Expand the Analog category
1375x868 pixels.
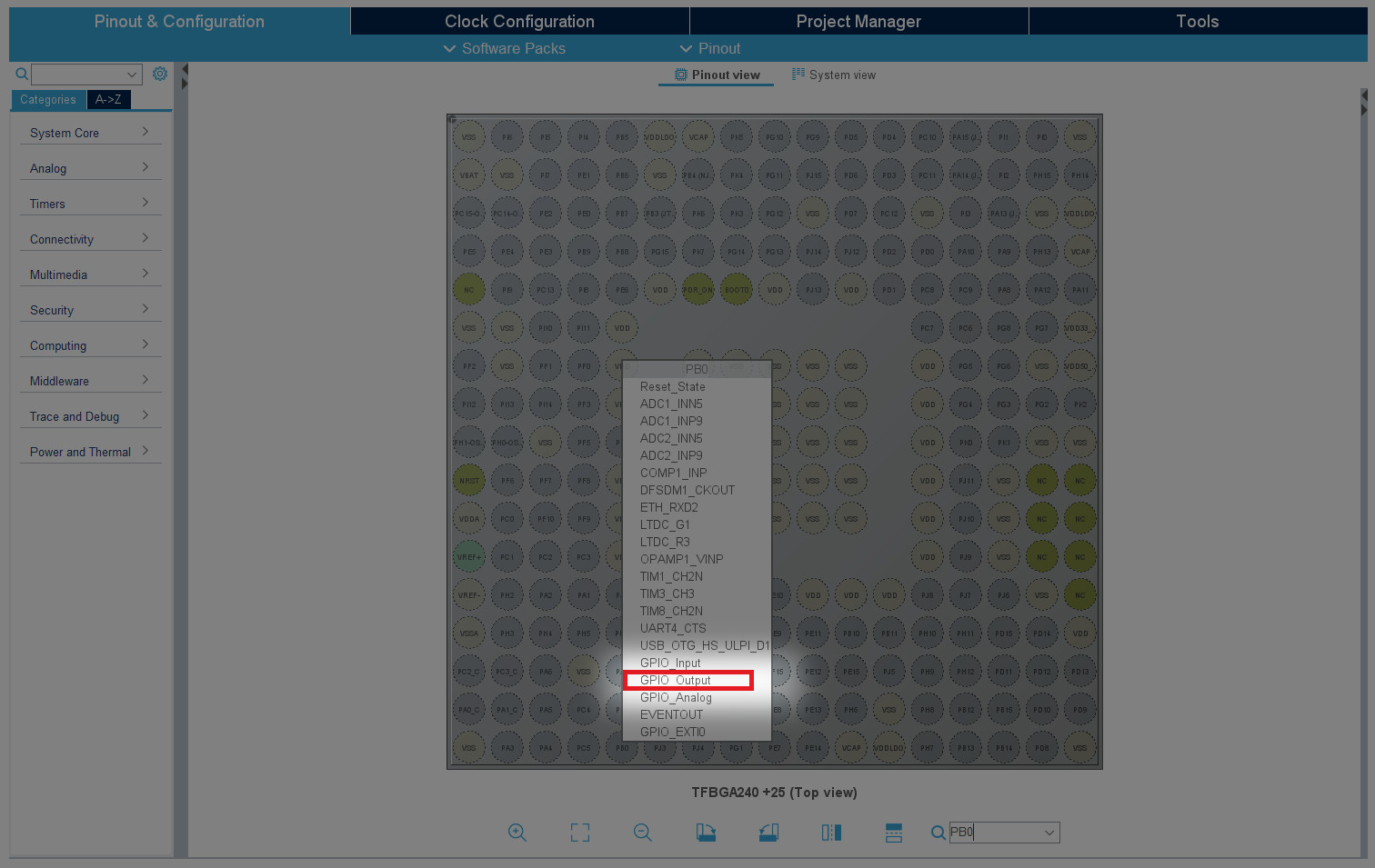90,168
